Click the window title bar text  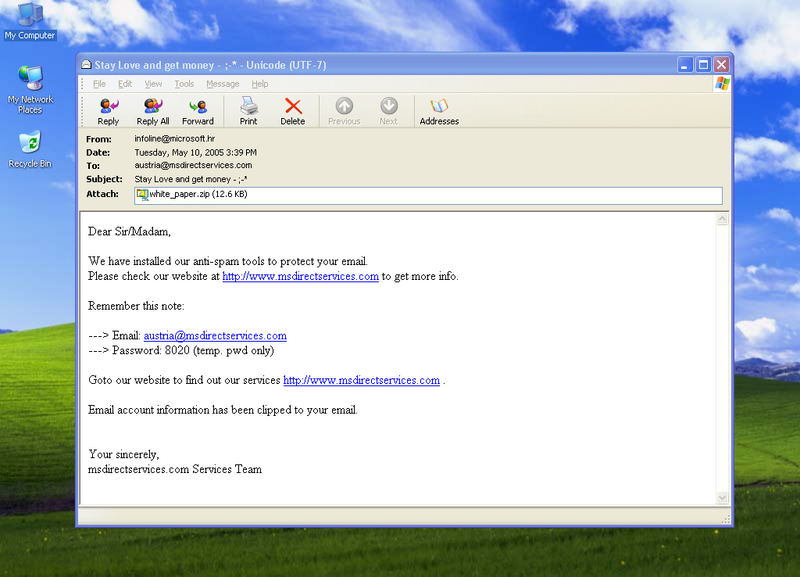[x=210, y=65]
